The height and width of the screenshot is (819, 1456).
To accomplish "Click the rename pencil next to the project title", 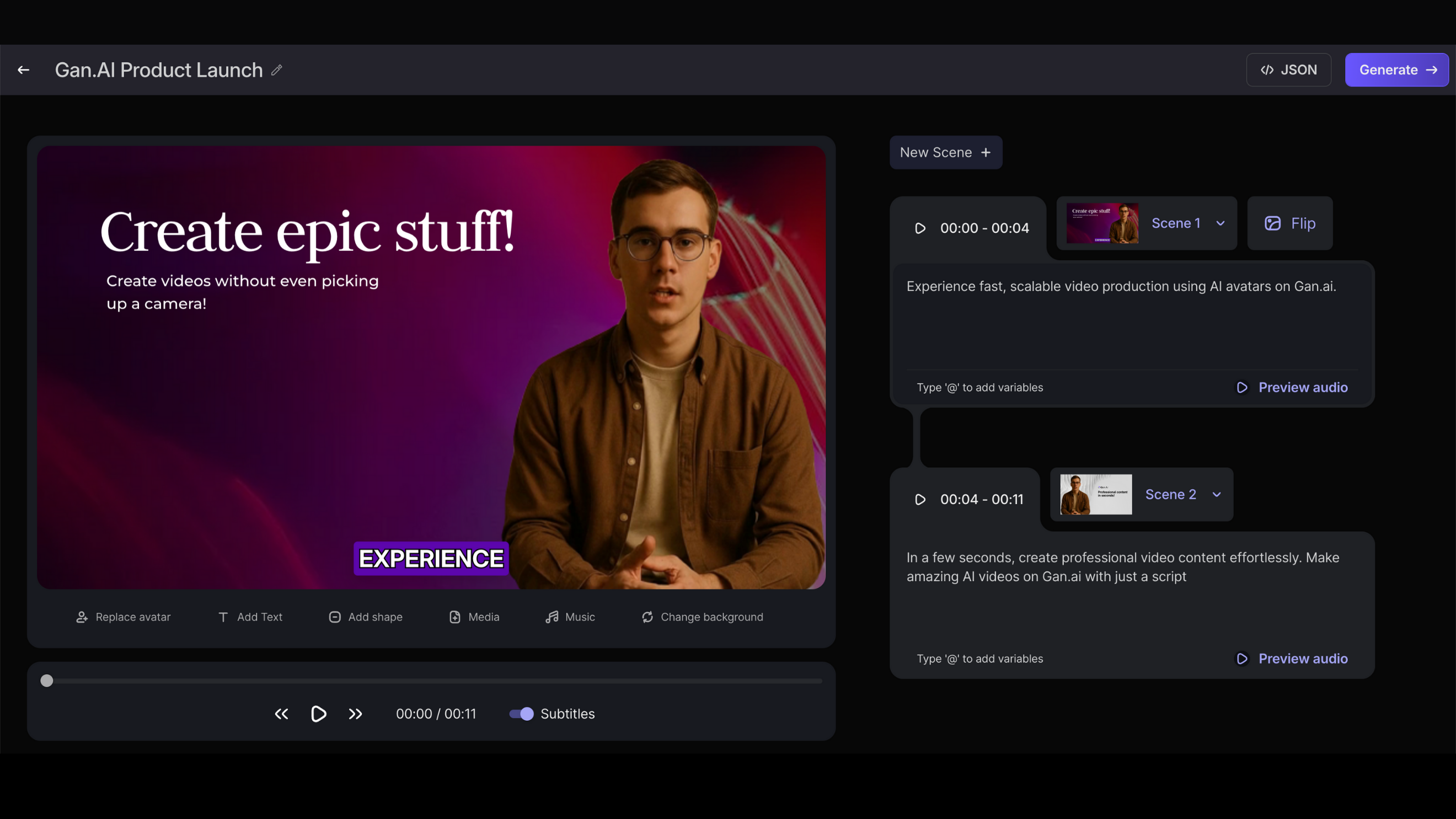I will tap(276, 70).
